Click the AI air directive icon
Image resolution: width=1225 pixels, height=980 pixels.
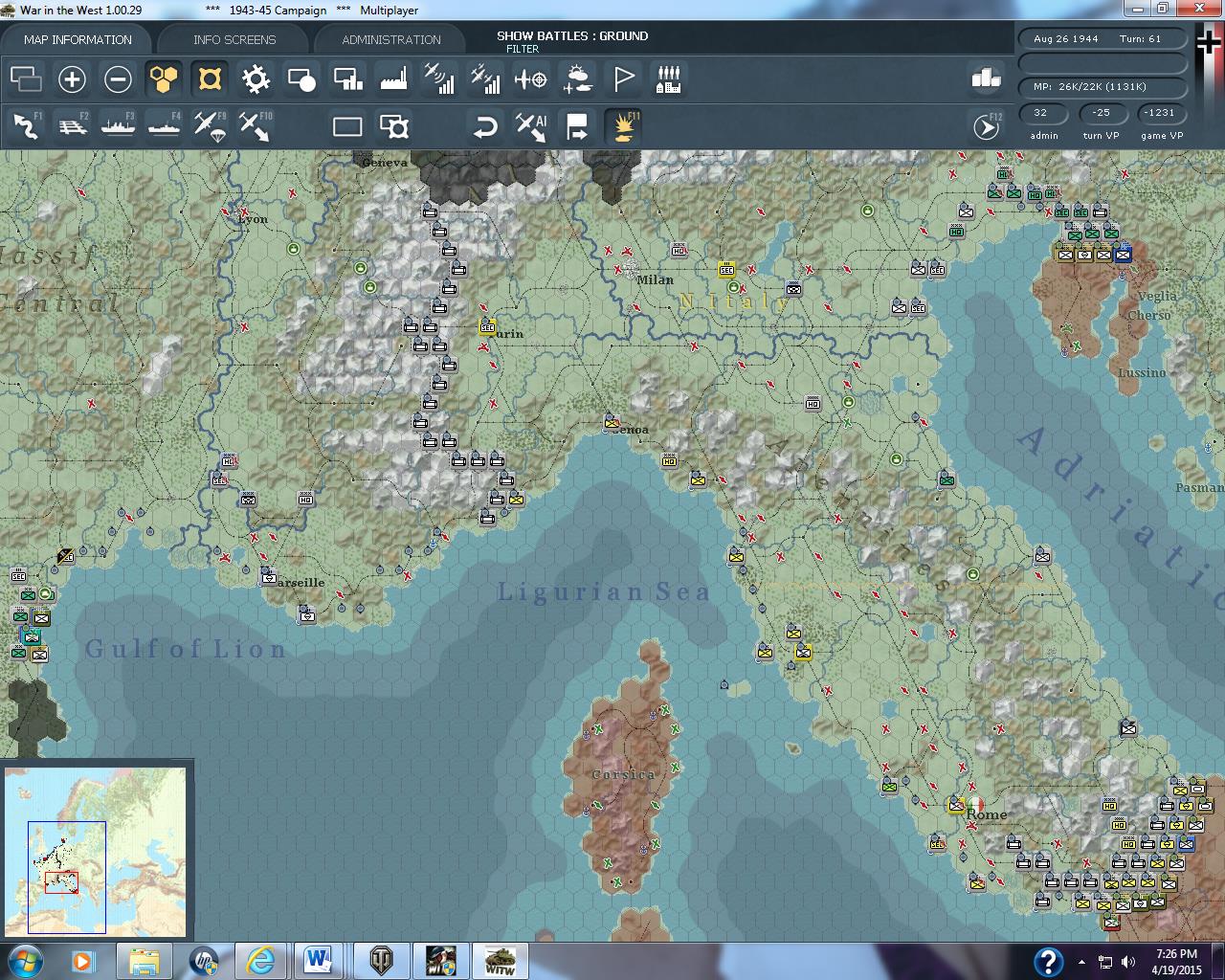pos(531,126)
